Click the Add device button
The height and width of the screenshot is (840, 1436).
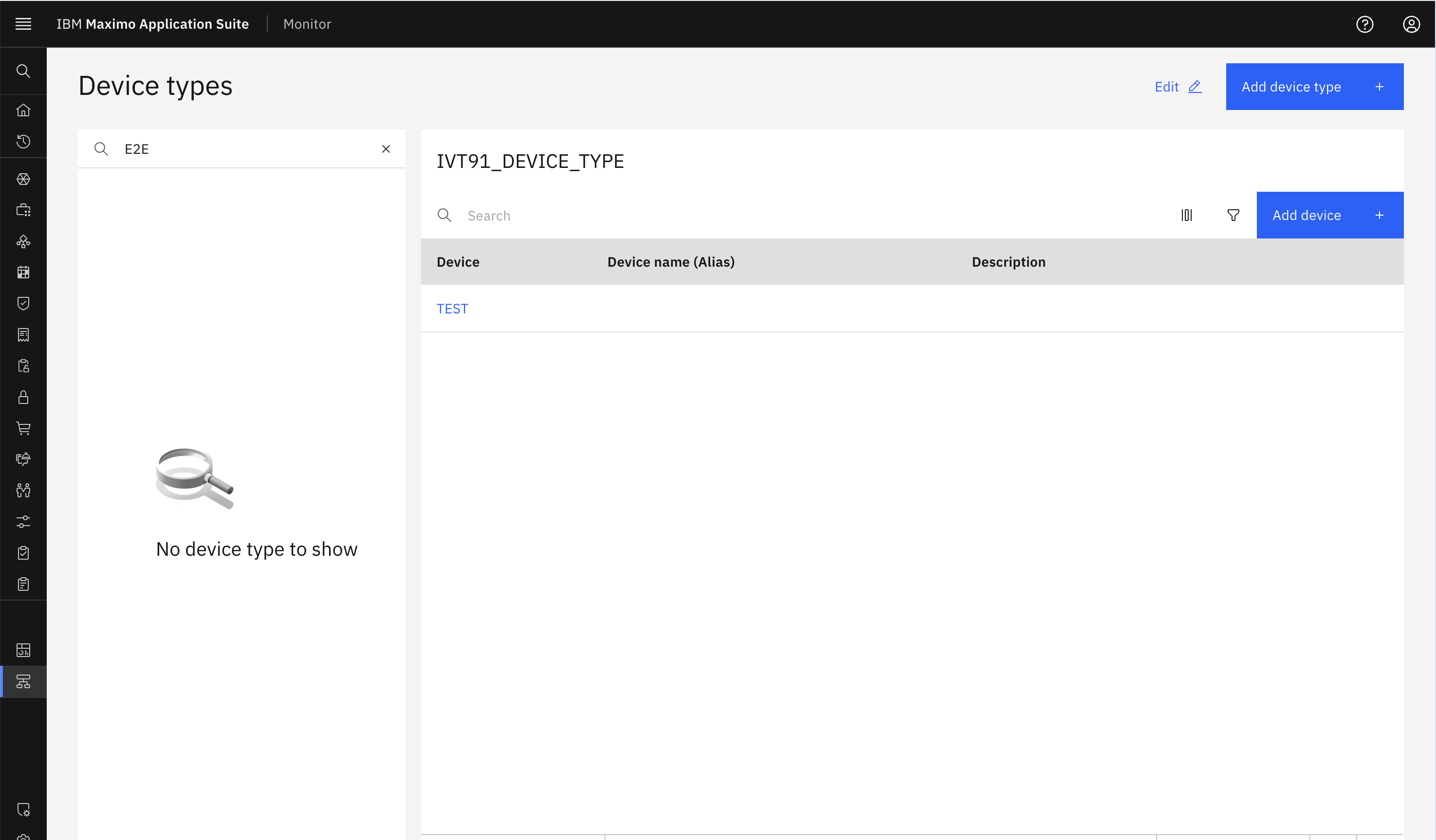(1330, 216)
